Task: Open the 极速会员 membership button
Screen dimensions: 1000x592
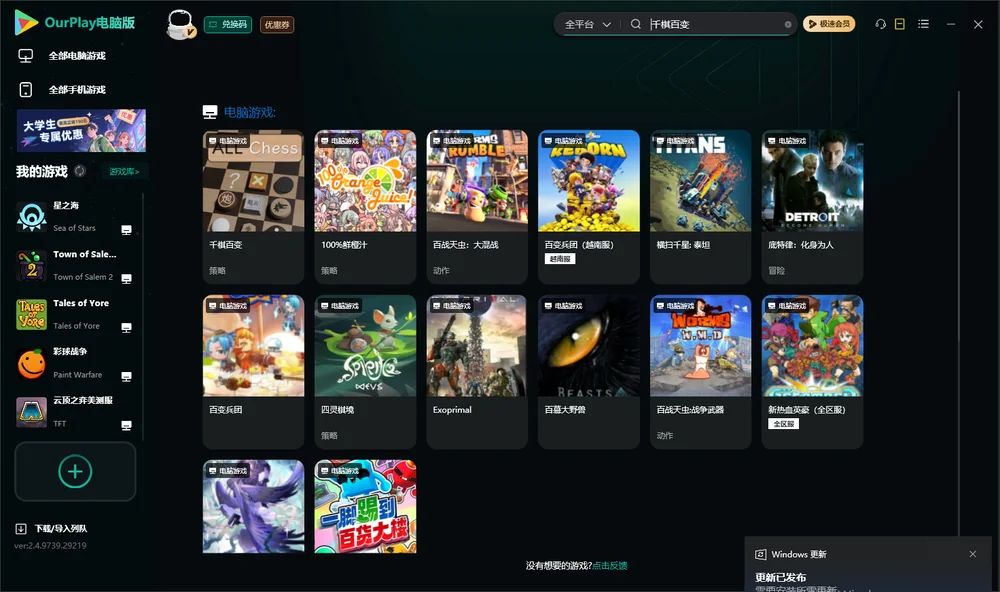Action: point(829,24)
